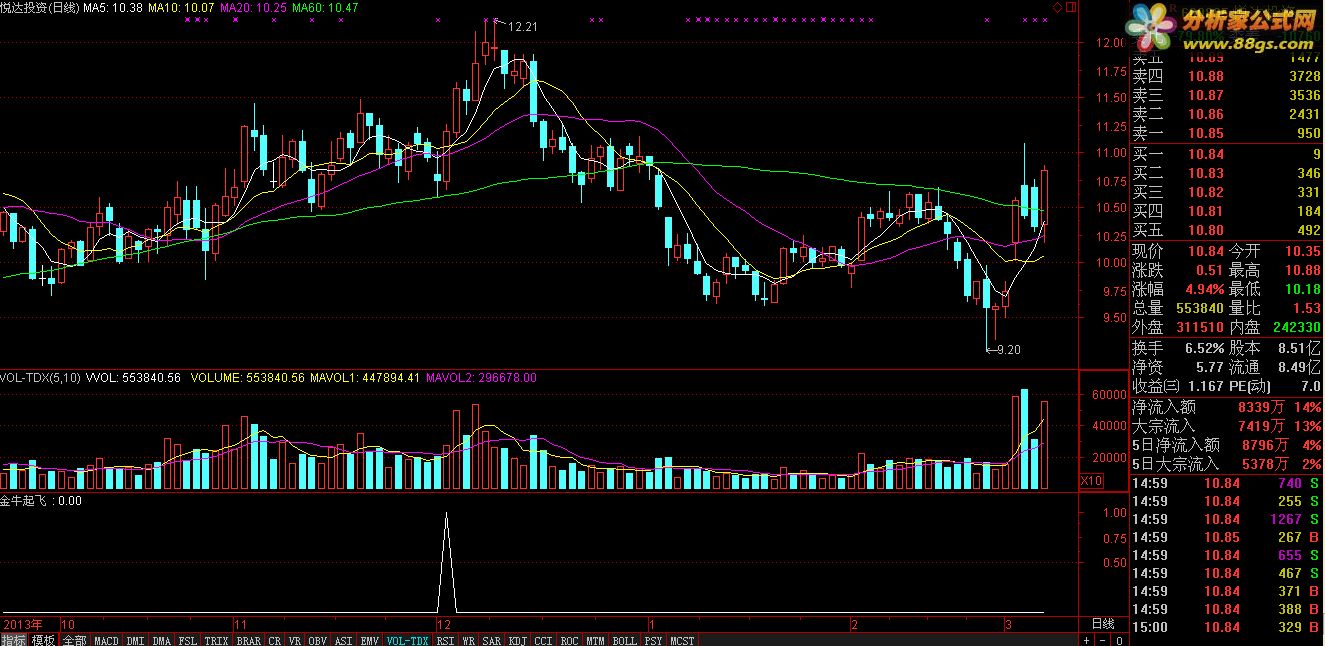Click the 5日净流入额 8796万 row
The width and height of the screenshot is (1325, 646).
1228,445
